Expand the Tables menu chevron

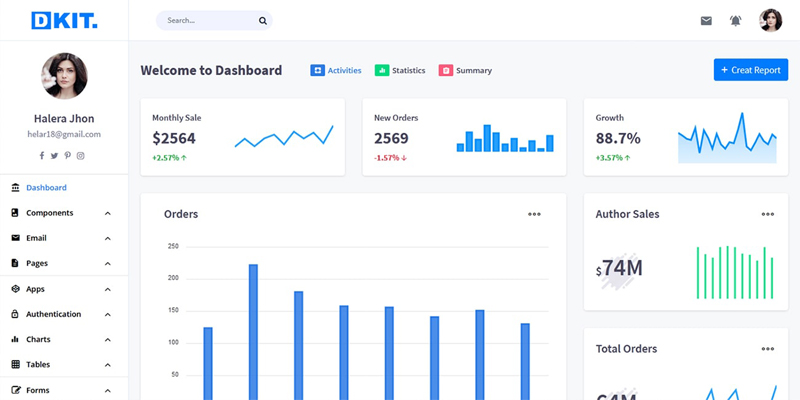(x=108, y=365)
